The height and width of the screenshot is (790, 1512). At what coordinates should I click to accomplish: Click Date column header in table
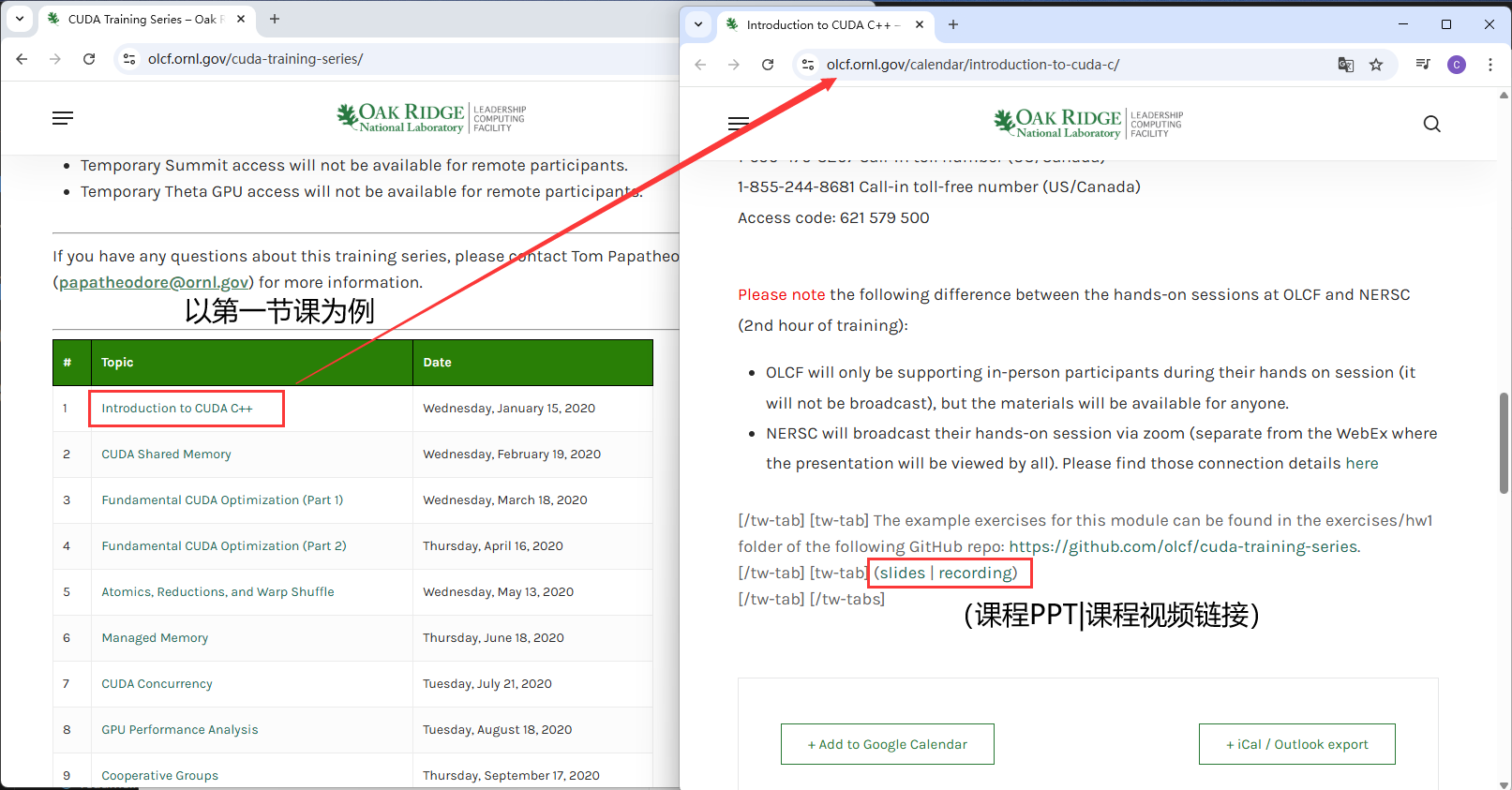[x=532, y=363]
